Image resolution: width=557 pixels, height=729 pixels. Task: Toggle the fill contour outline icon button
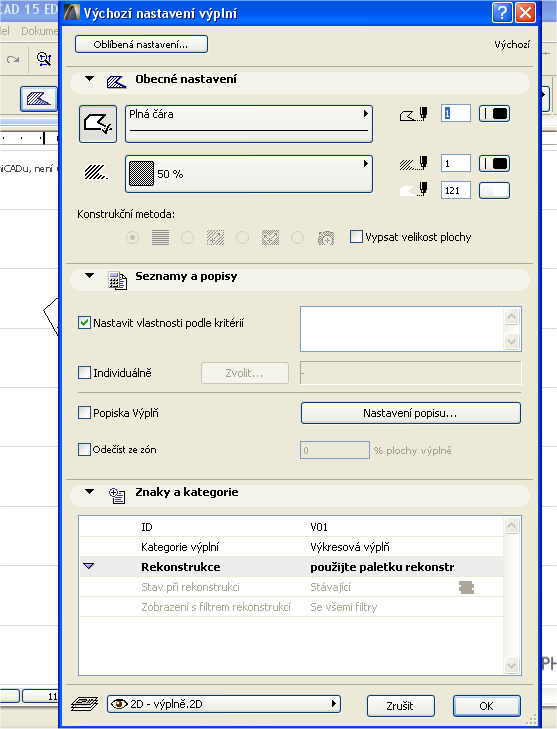pos(98,124)
